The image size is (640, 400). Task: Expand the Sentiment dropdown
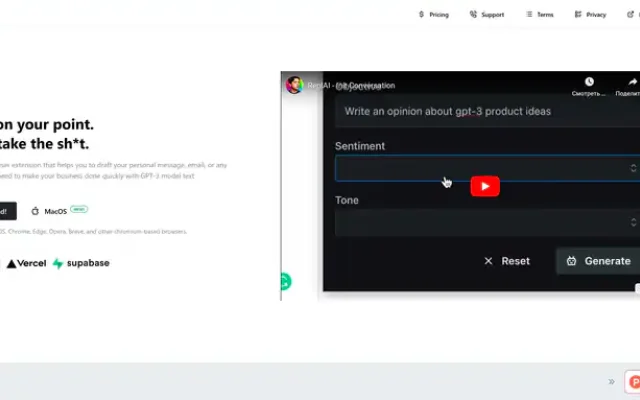coord(487,168)
